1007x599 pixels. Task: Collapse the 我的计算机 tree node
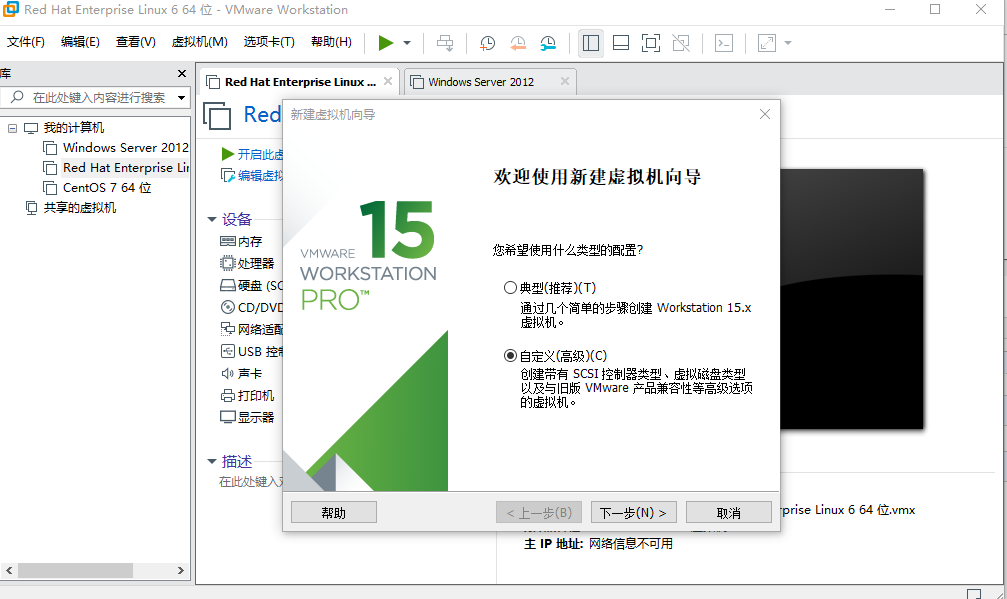pyautogui.click(x=12, y=128)
